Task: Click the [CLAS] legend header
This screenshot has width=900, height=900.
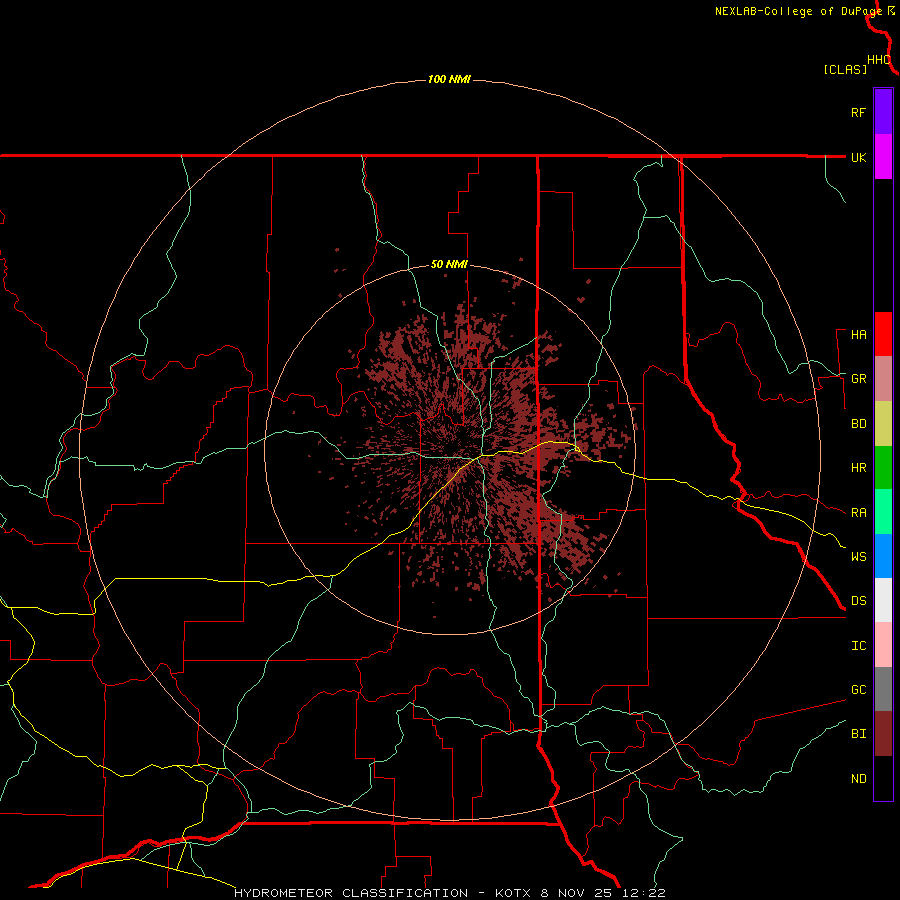Action: click(x=845, y=70)
